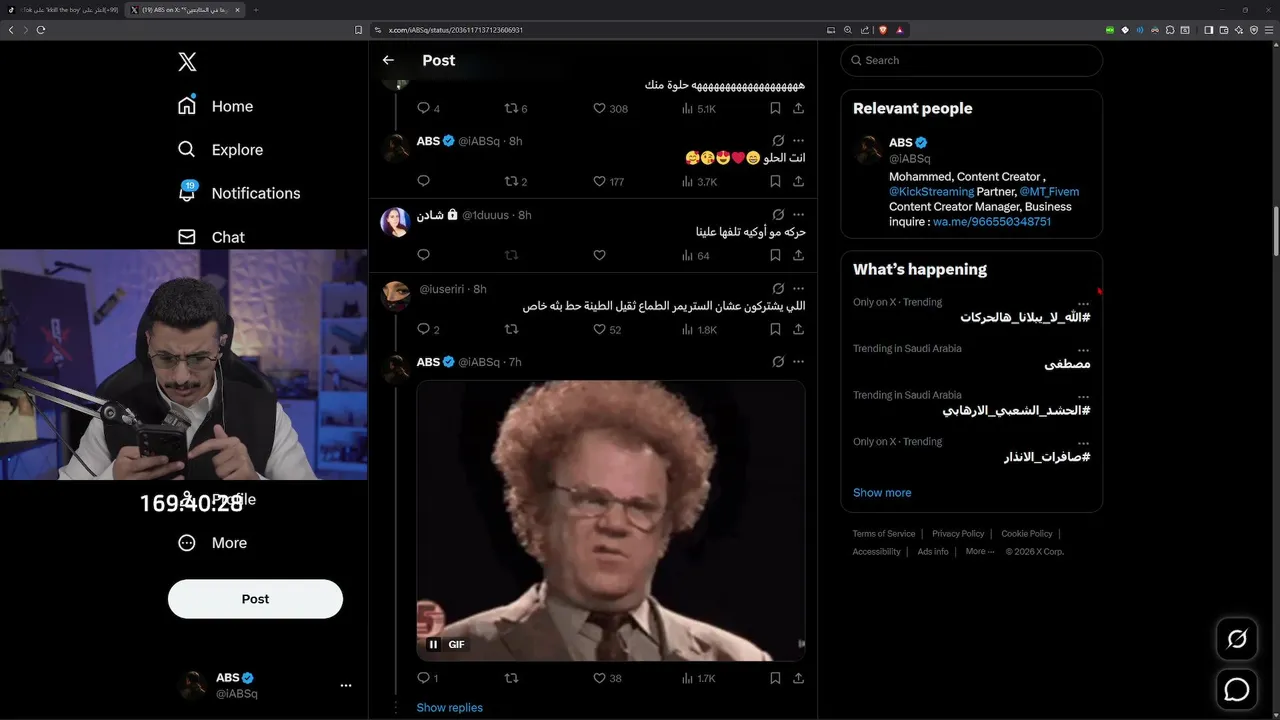Viewport: 1280px width, 720px height.
Task: Click the white Post button
Action: [x=255, y=599]
